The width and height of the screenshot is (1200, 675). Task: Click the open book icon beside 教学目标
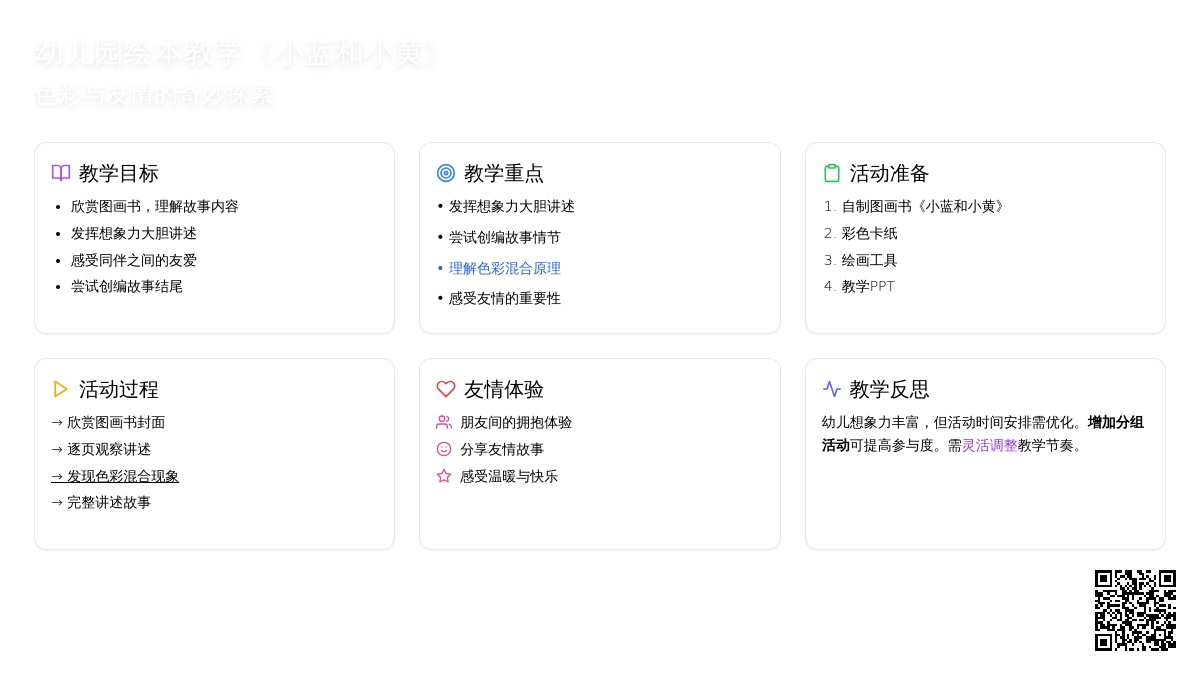61,173
